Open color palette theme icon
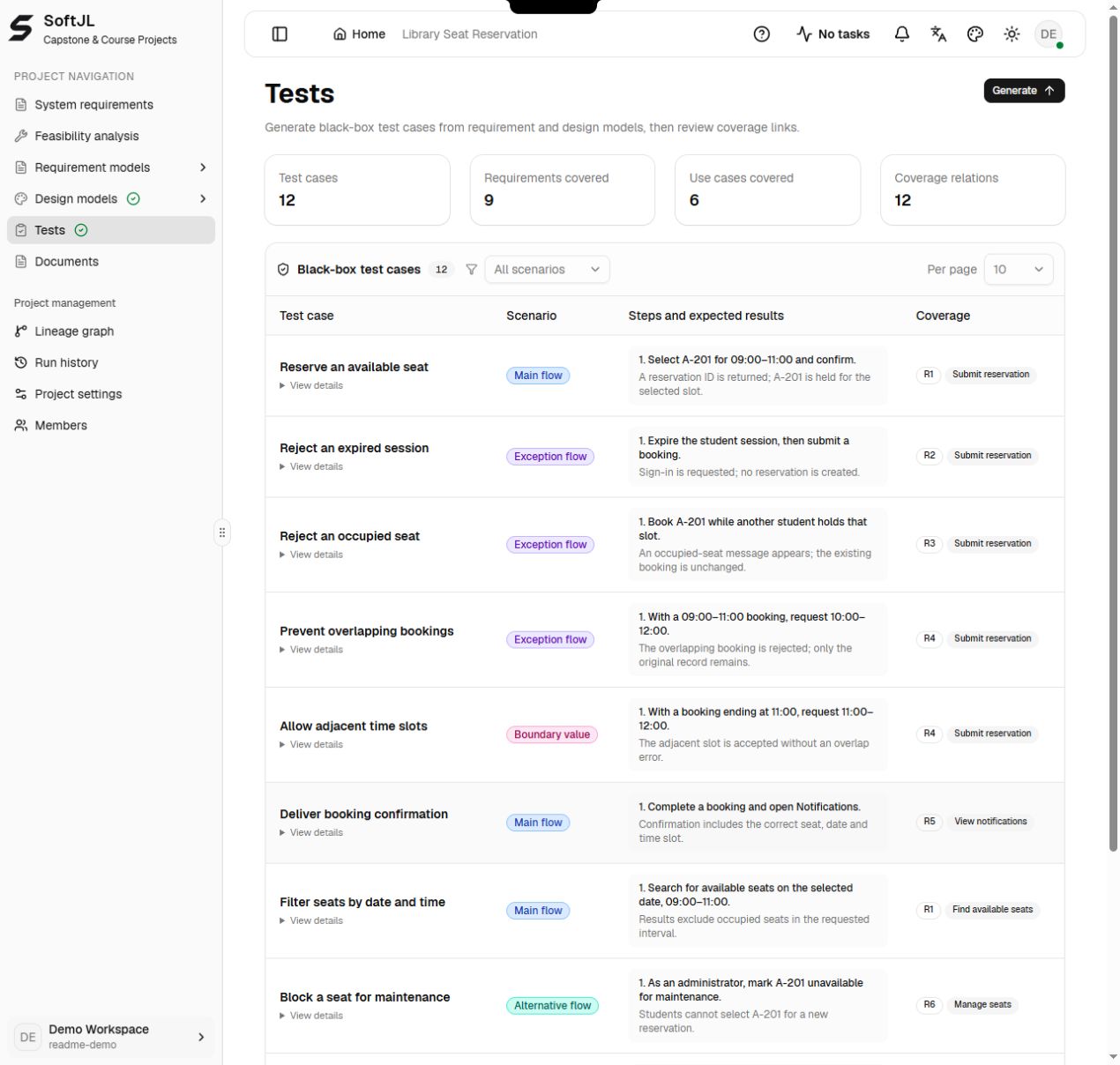The width and height of the screenshot is (1120, 1065). point(975,34)
